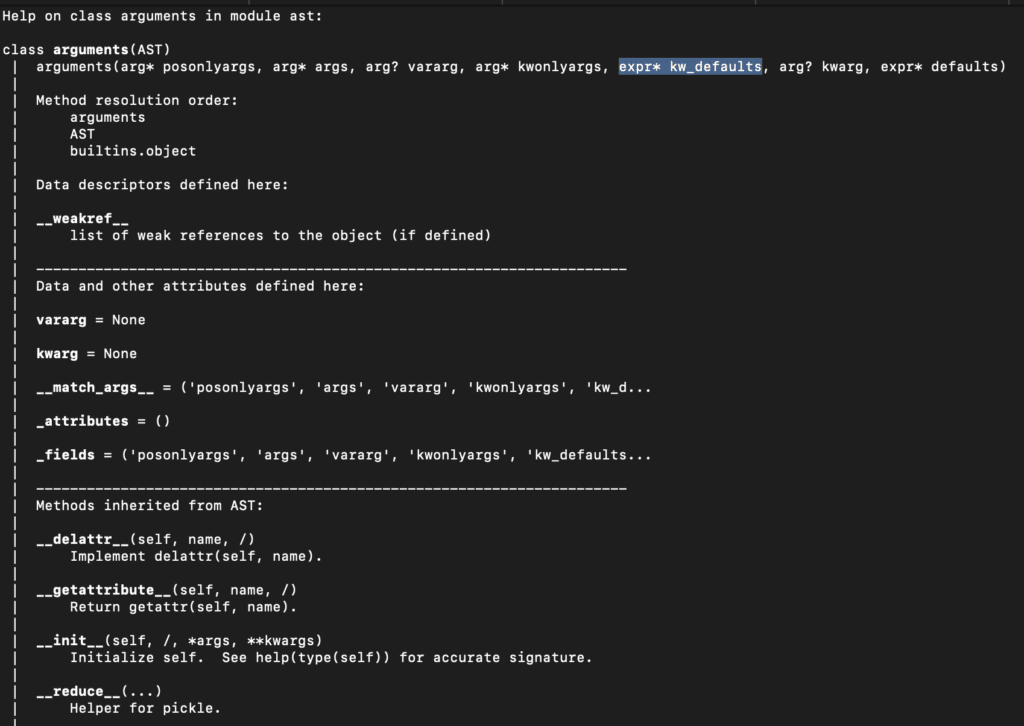Click the '__match_args__' attribute name

(x=95, y=388)
